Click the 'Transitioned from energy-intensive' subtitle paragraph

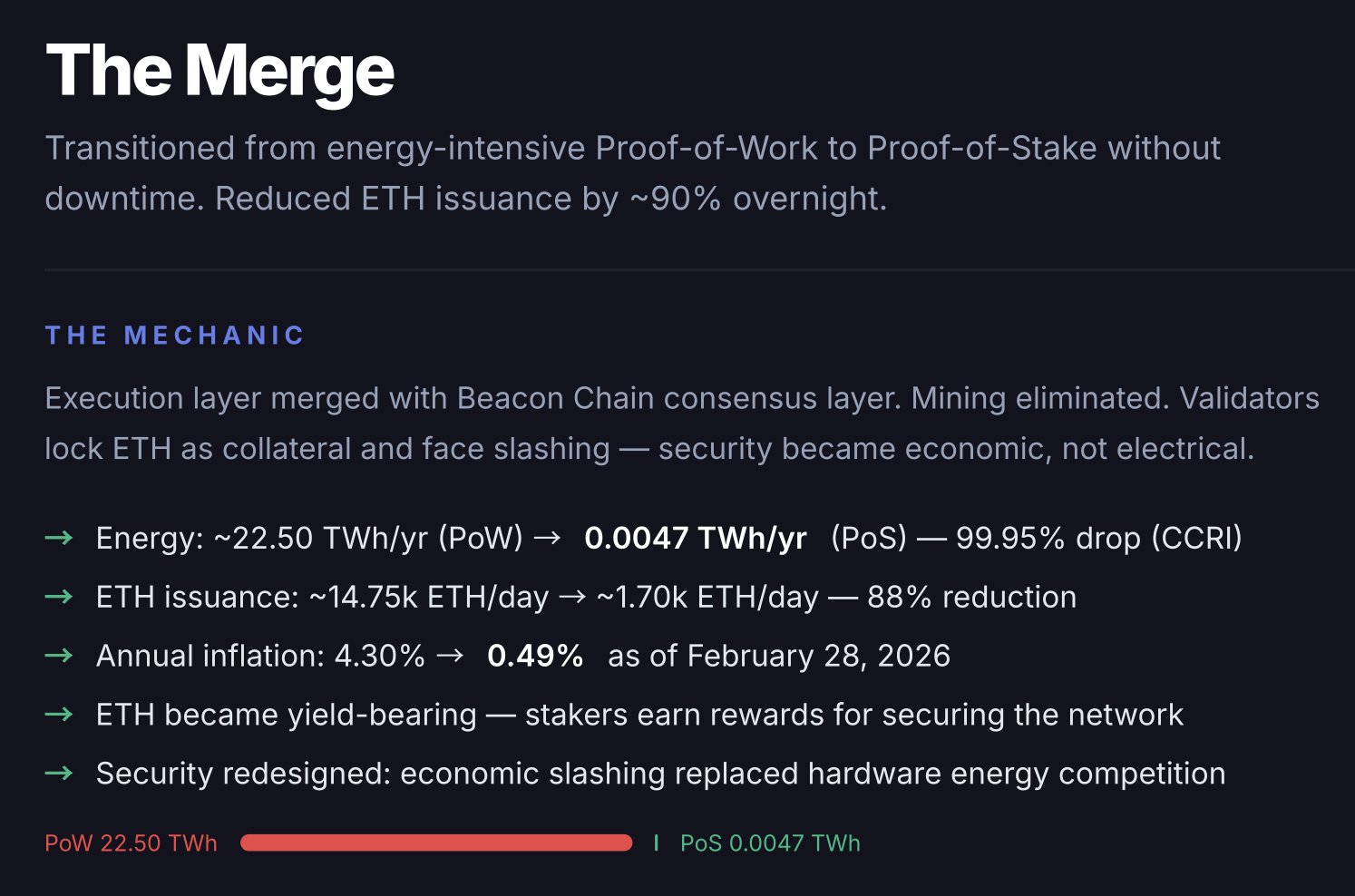(632, 173)
